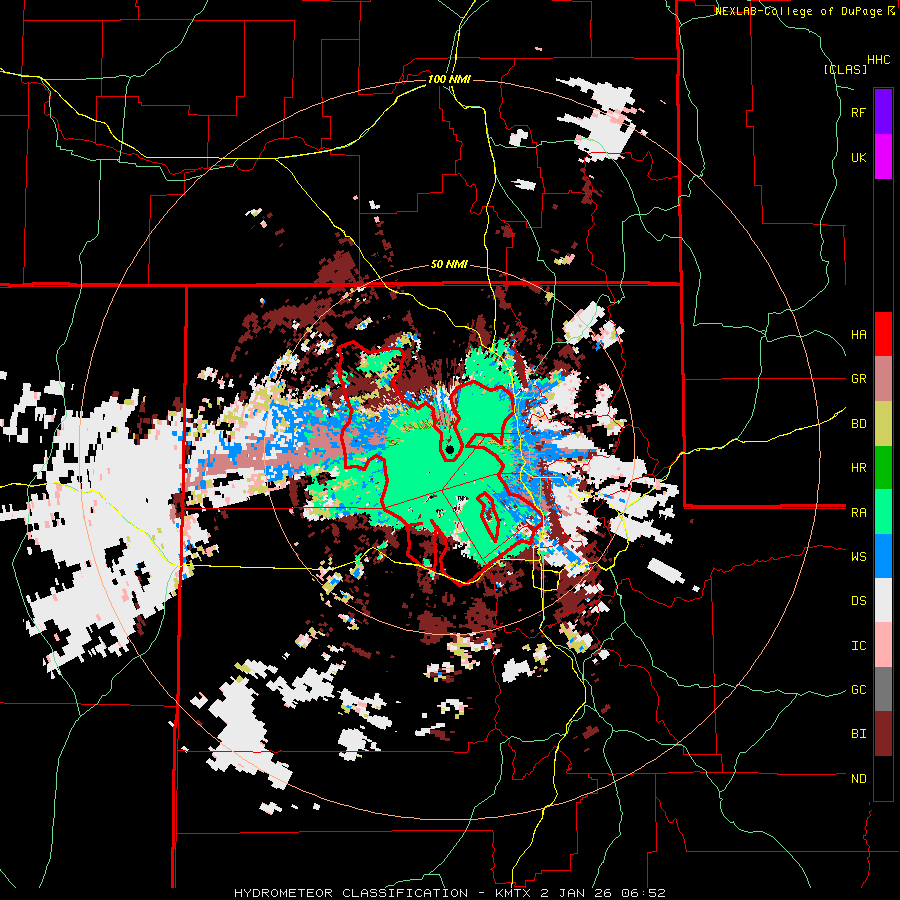Click the GR legend color block
The width and height of the screenshot is (900, 900).
(x=883, y=379)
